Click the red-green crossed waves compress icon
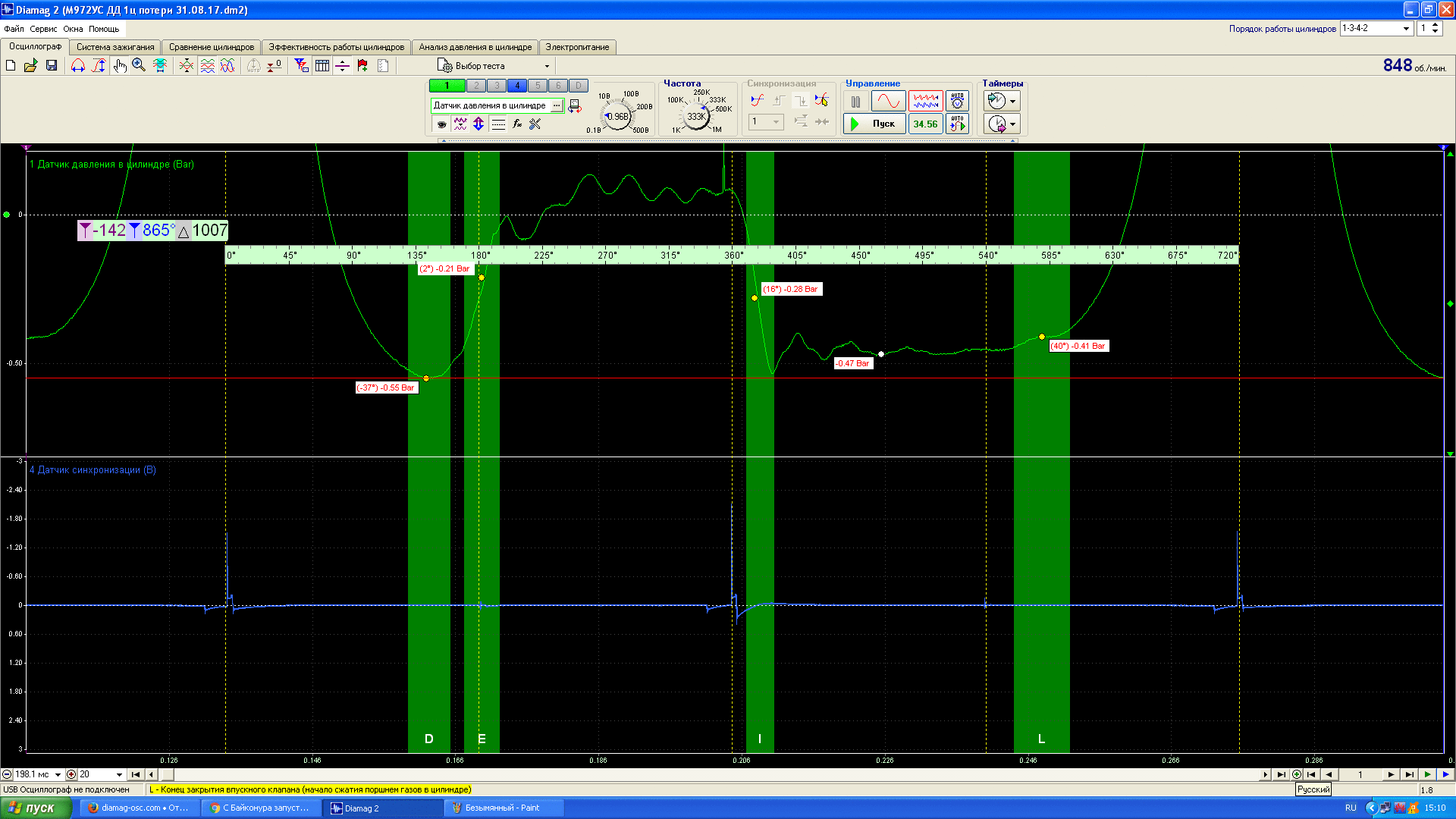The height and width of the screenshot is (819, 1456). pos(186,66)
